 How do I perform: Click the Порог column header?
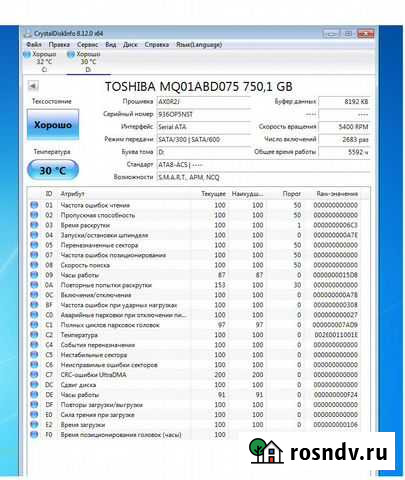292,194
